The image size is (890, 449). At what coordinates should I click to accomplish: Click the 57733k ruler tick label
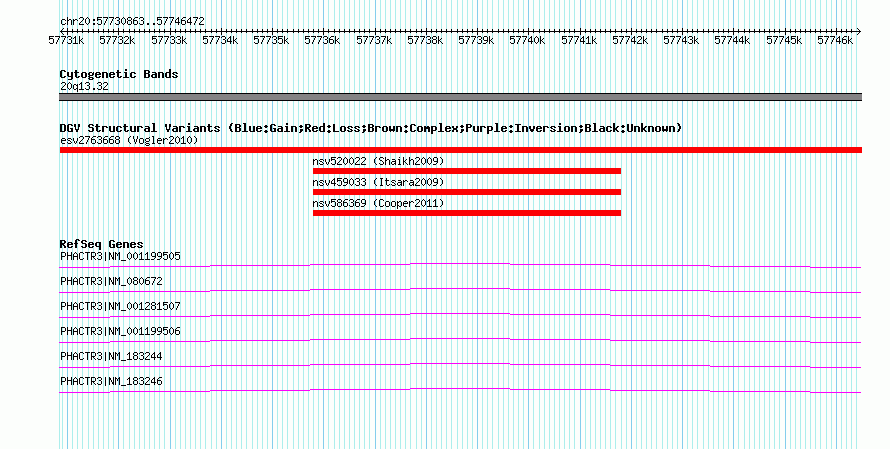169,40
